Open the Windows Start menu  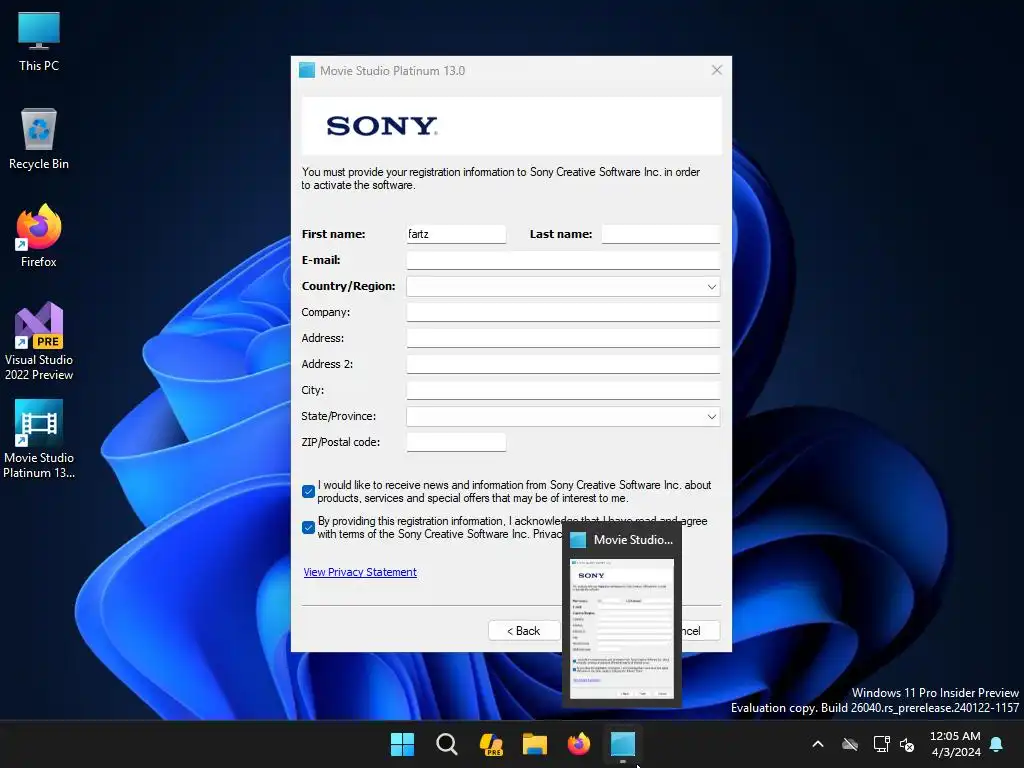point(402,744)
